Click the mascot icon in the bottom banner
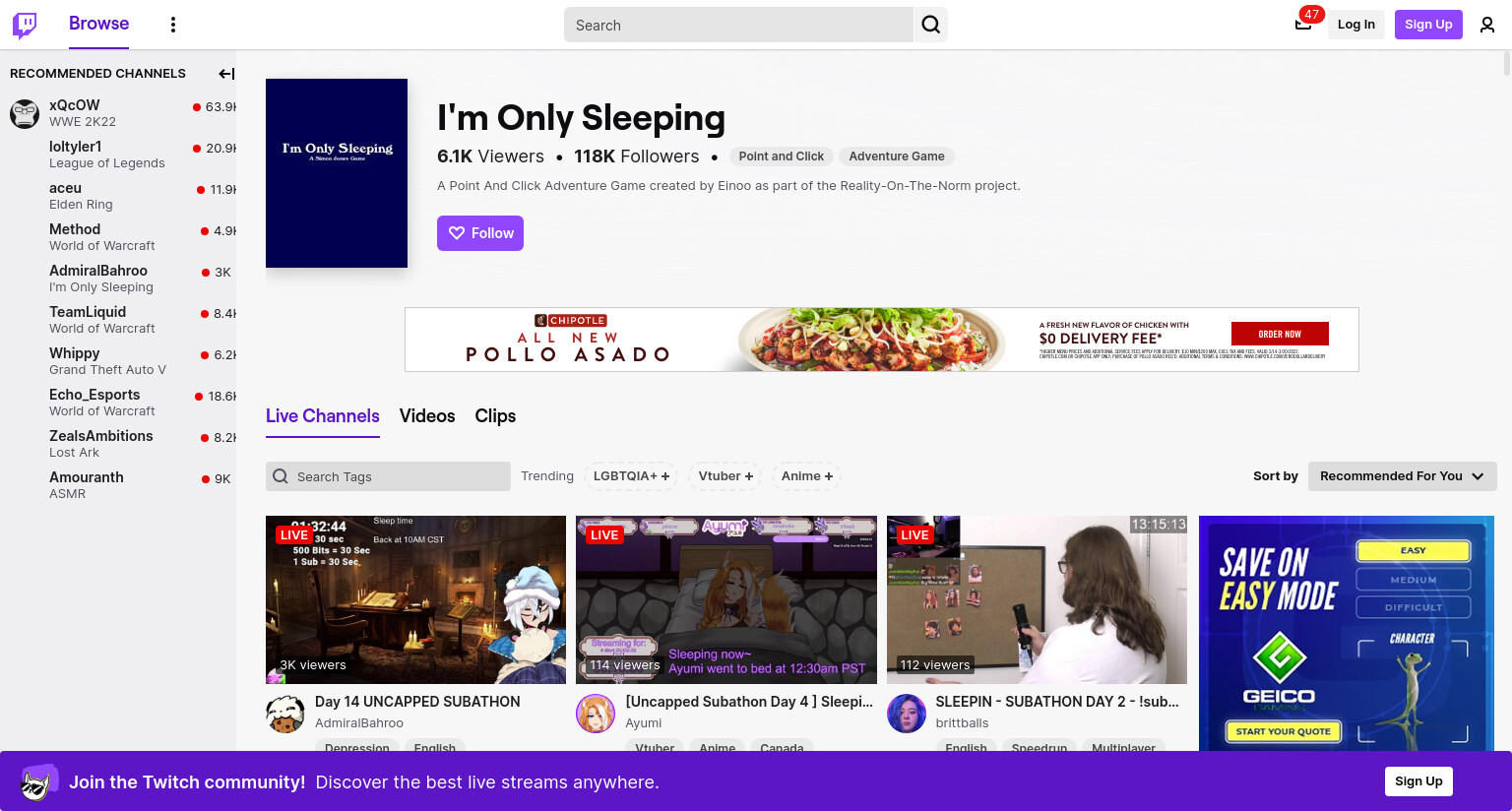Image resolution: width=1512 pixels, height=811 pixels. (x=39, y=782)
